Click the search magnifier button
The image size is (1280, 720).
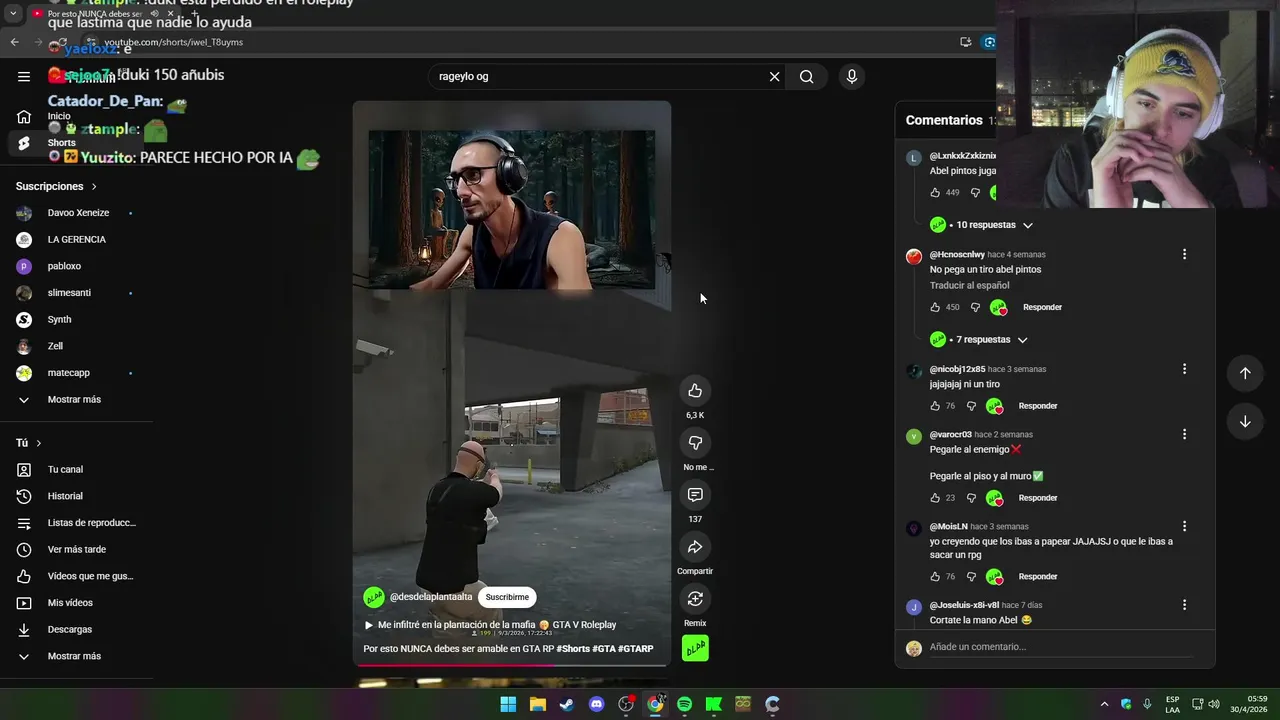[806, 76]
